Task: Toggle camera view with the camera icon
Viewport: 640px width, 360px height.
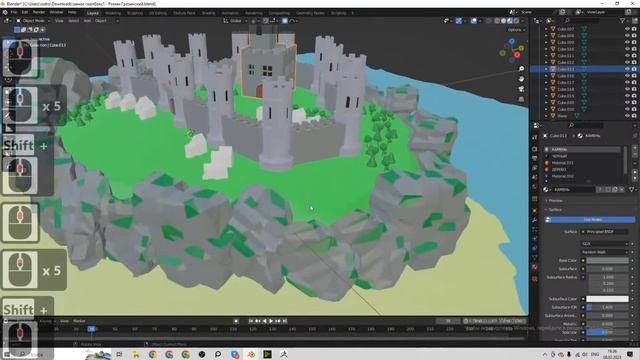Action: tap(521, 89)
